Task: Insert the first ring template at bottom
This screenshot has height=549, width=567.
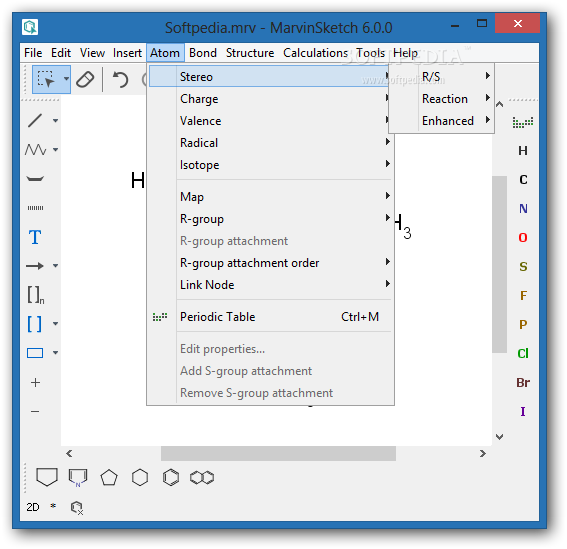Action: coord(47,477)
